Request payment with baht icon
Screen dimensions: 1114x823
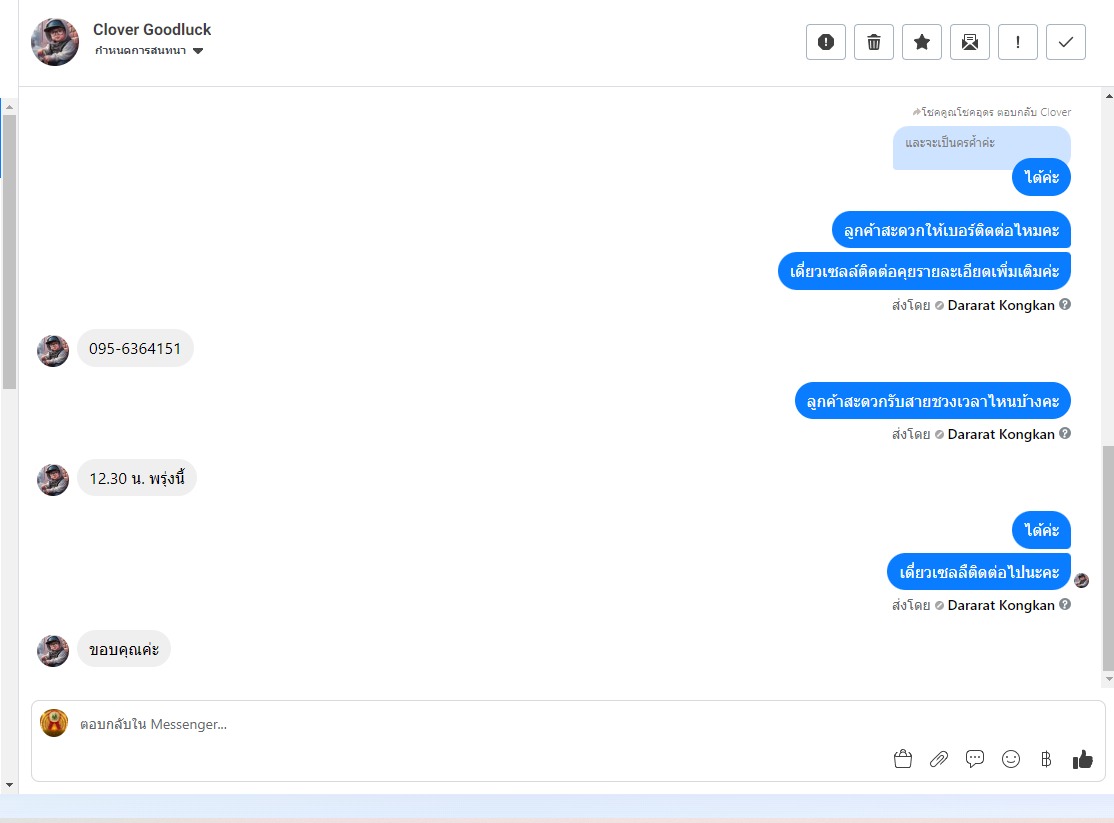click(1046, 759)
